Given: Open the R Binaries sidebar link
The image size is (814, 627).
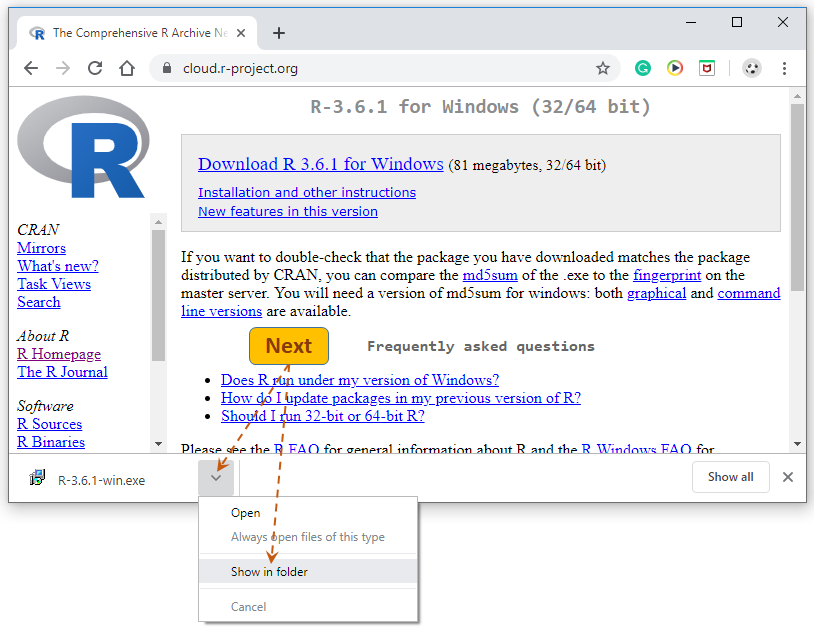Looking at the screenshot, I should pos(51,442).
